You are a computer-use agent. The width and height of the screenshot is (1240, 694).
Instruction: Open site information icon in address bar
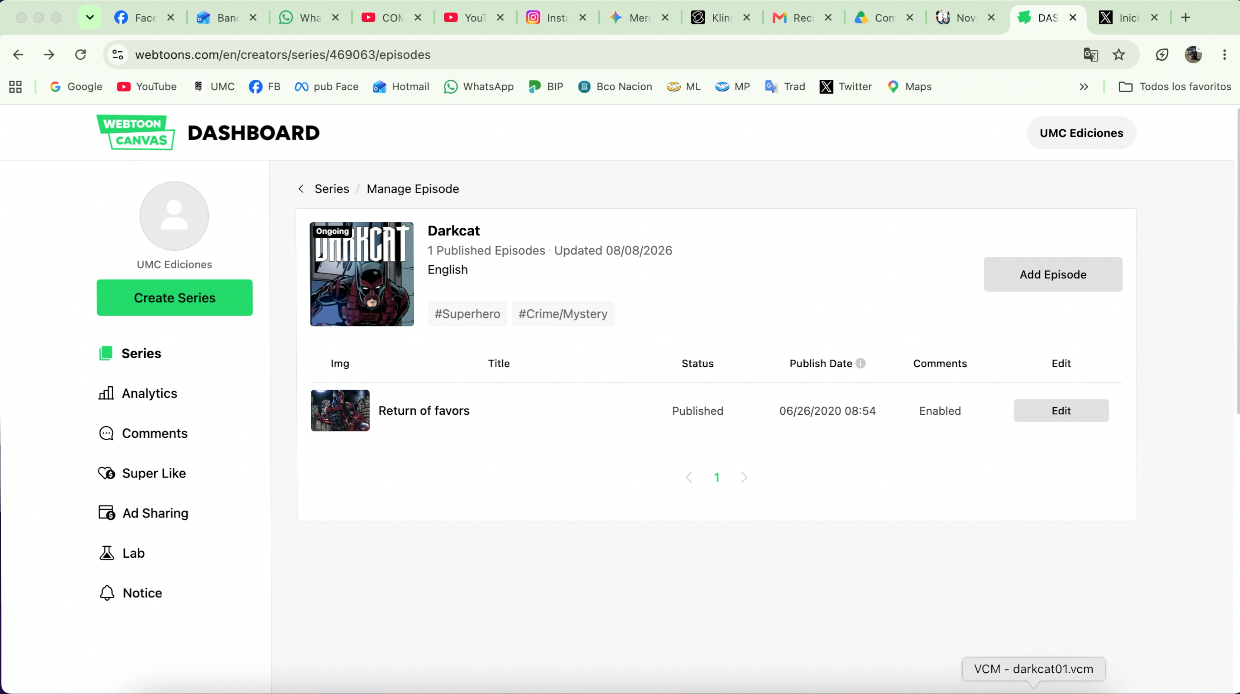pyautogui.click(x=118, y=55)
